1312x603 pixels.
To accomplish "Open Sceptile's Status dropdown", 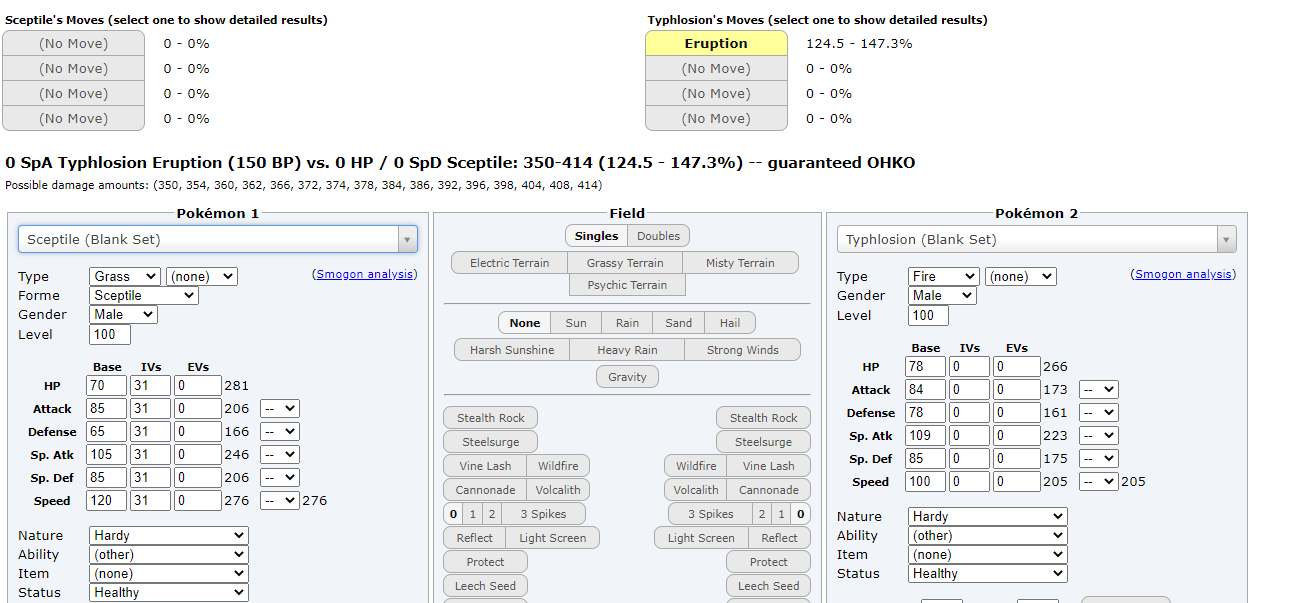I will click(x=168, y=593).
